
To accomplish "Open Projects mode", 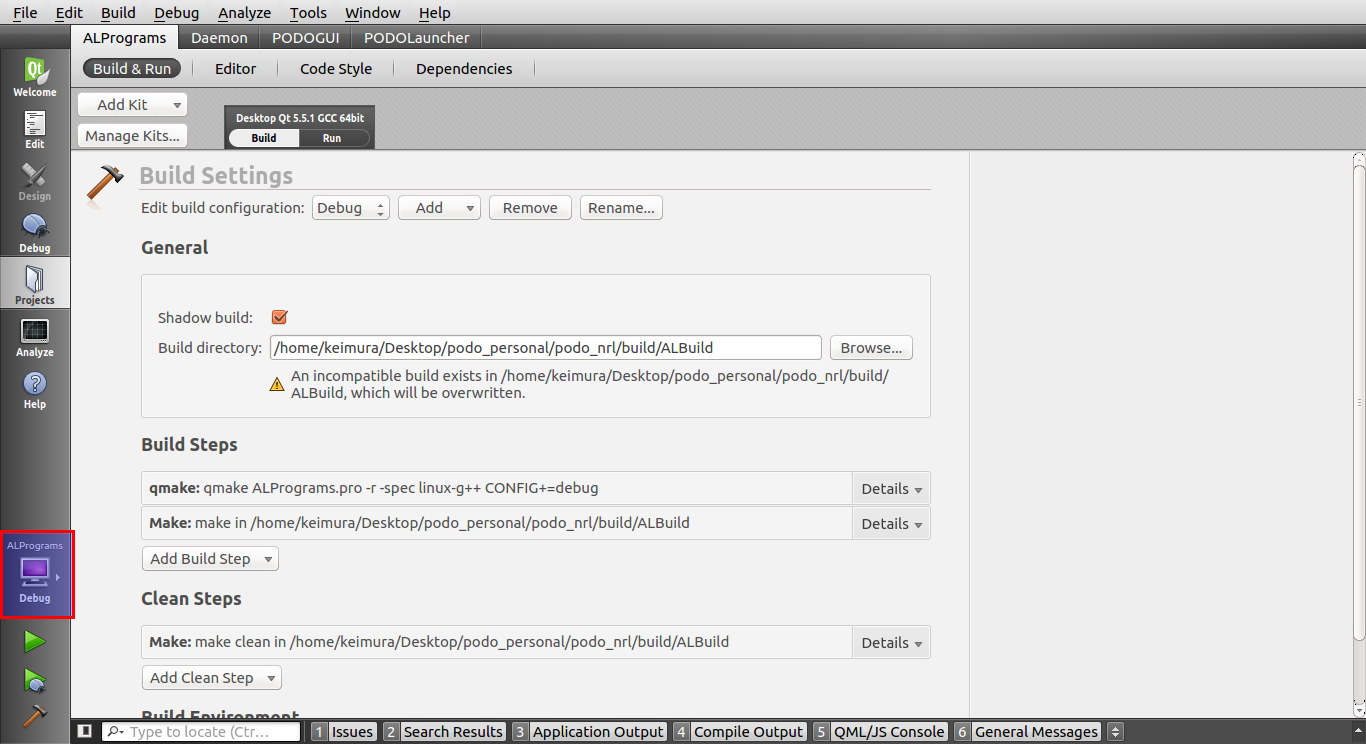I will (35, 285).
